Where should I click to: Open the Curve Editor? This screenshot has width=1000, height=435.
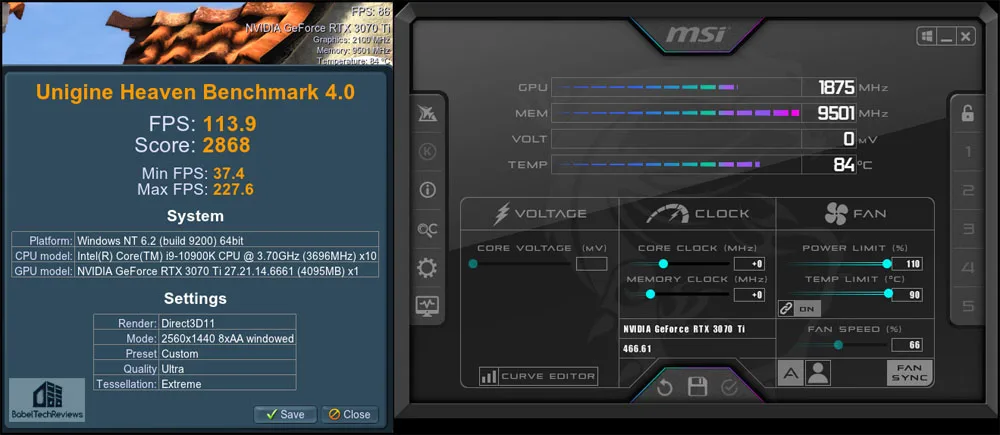point(538,376)
